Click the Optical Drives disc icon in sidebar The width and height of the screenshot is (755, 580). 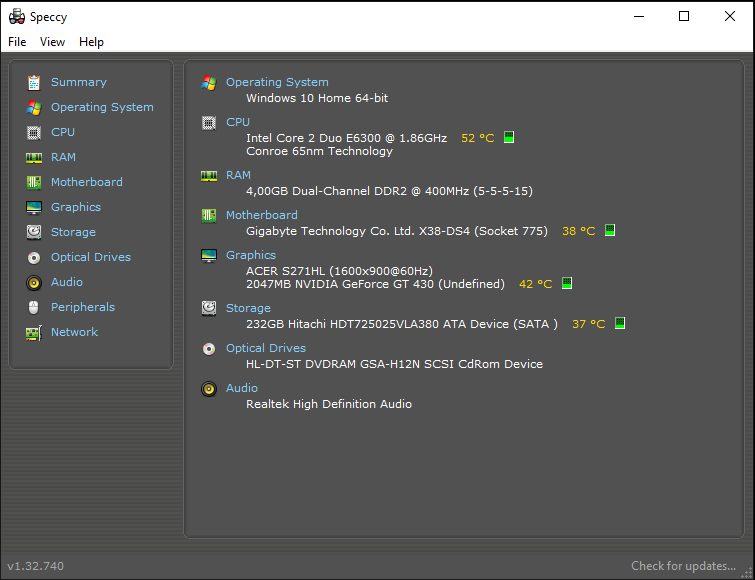click(34, 257)
